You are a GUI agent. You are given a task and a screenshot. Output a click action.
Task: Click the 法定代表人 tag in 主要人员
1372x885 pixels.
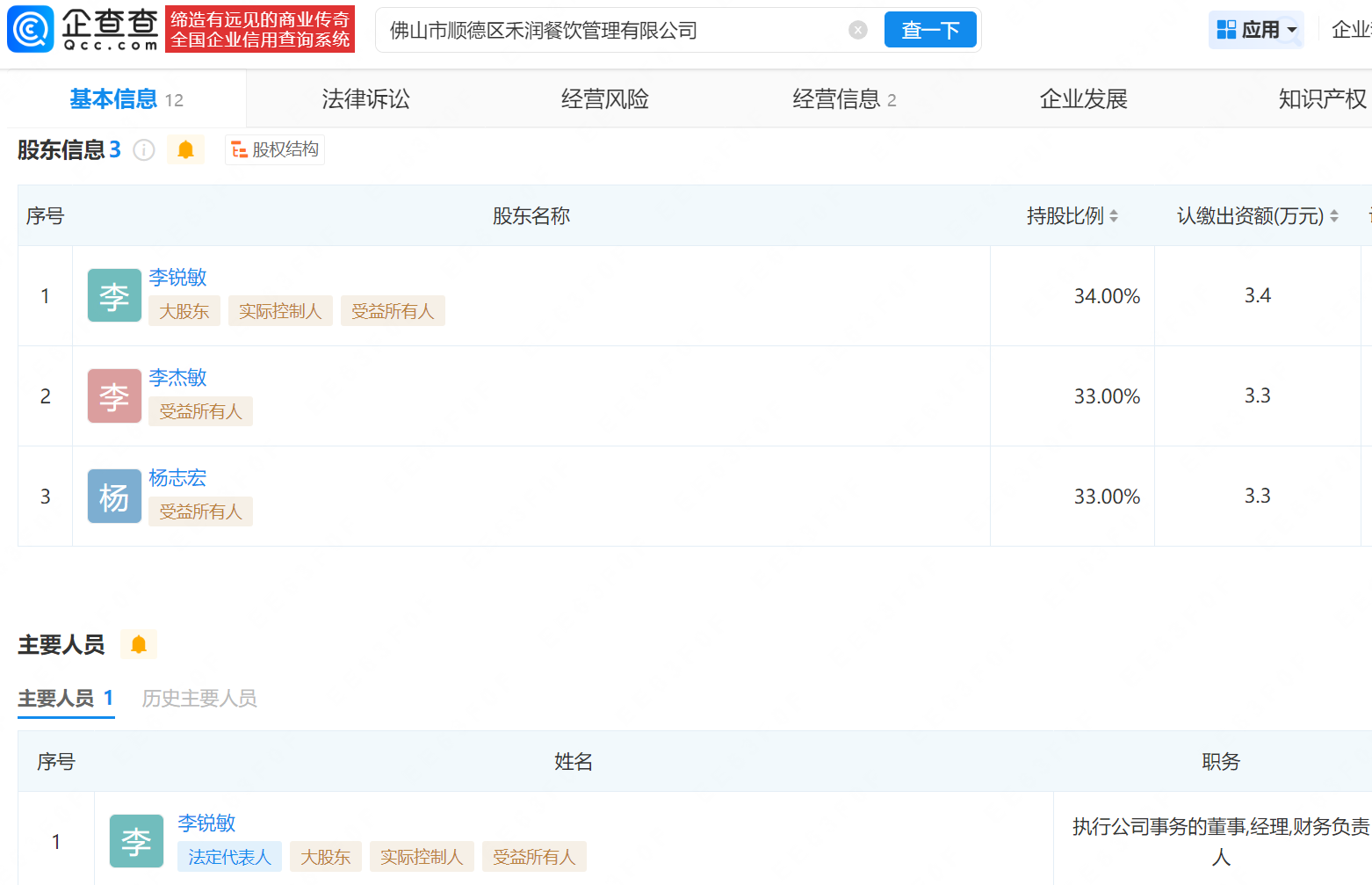(x=229, y=857)
